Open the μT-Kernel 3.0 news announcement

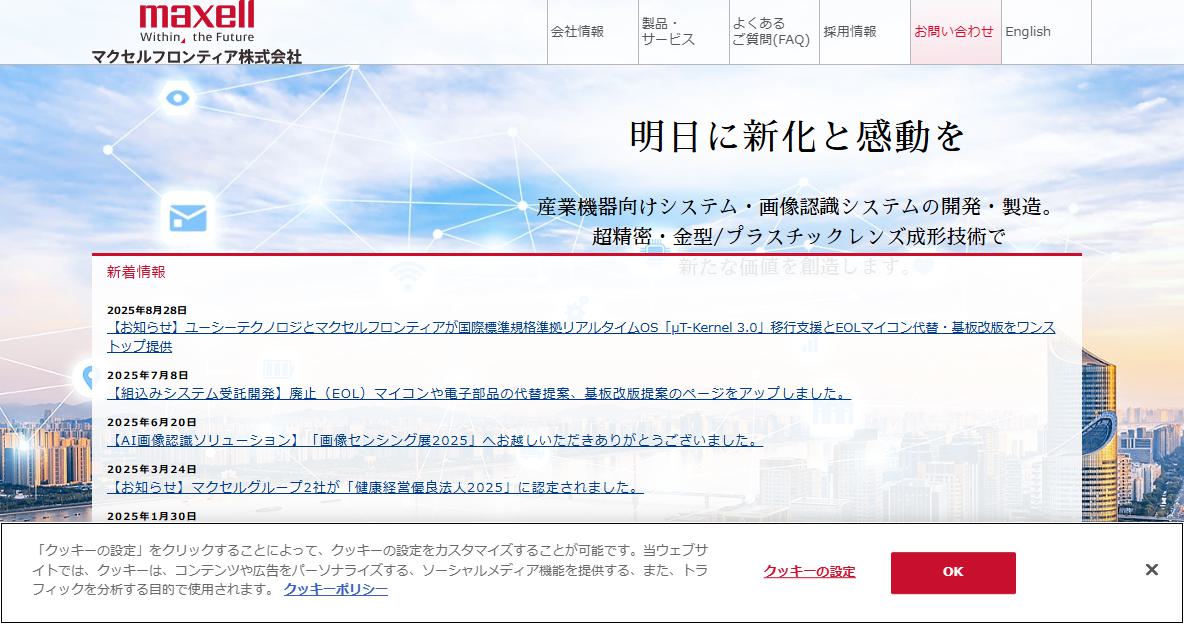pyautogui.click(x=581, y=337)
